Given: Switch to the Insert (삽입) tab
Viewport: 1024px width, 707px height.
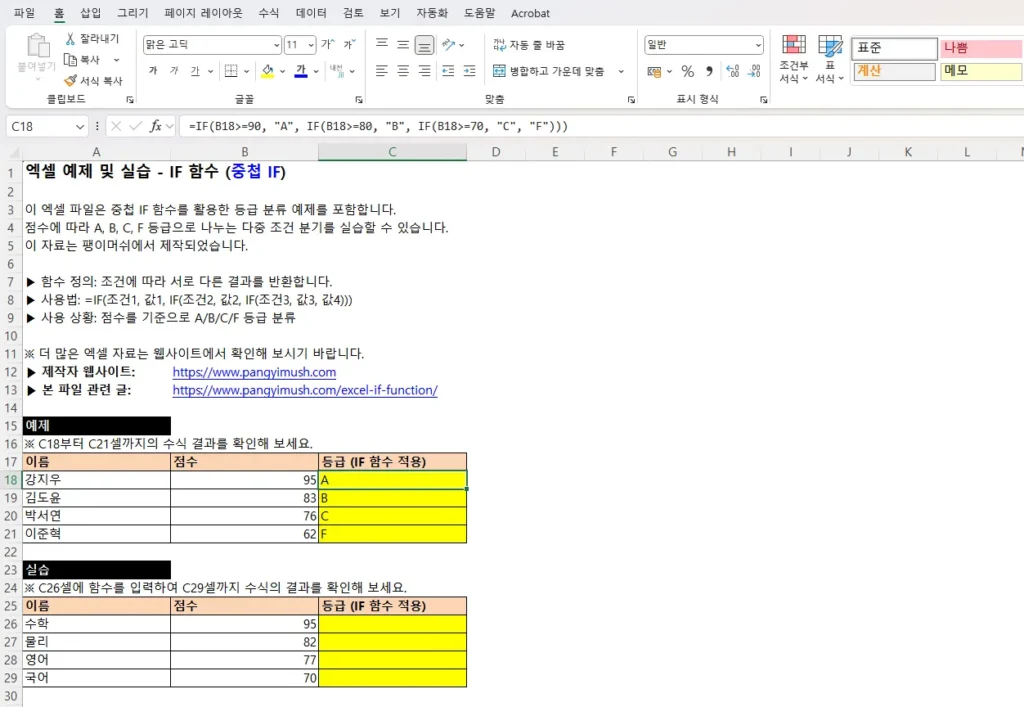Looking at the screenshot, I should pos(91,13).
